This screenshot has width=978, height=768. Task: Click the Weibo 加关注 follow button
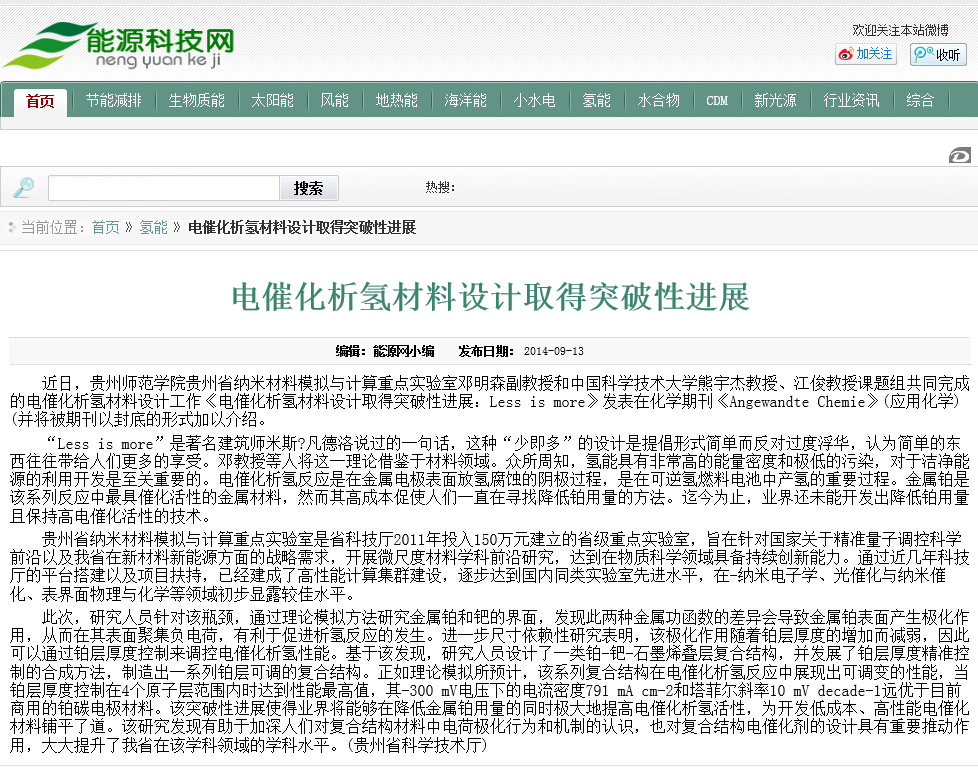[x=866, y=54]
